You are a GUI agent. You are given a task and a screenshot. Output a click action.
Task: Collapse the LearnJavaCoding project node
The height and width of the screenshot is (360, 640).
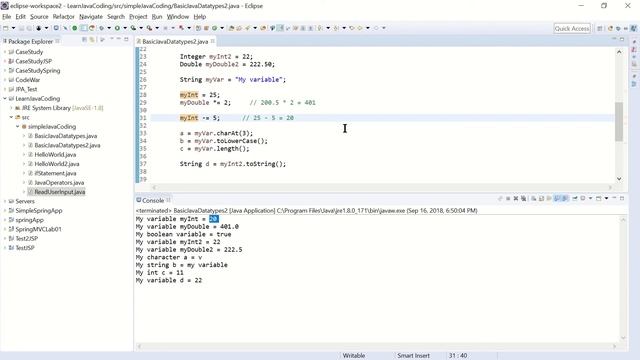pyautogui.click(x=5, y=98)
